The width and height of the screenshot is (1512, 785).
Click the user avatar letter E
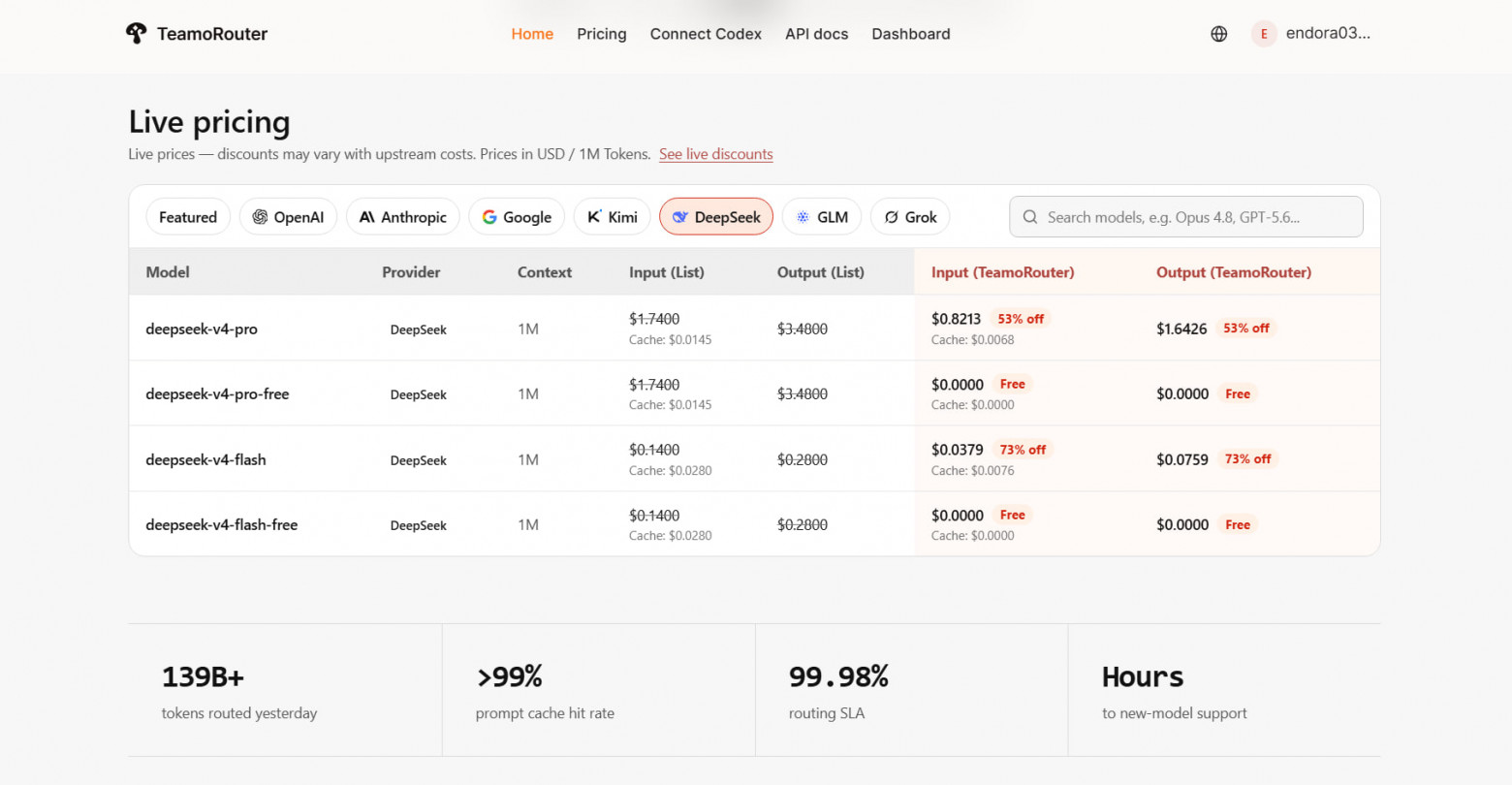tap(1264, 34)
